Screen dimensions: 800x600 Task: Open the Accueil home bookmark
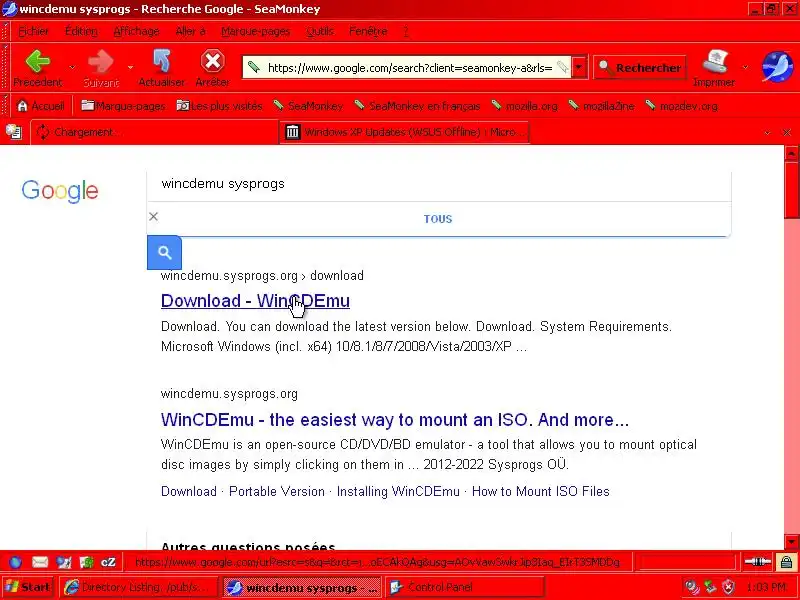41,106
